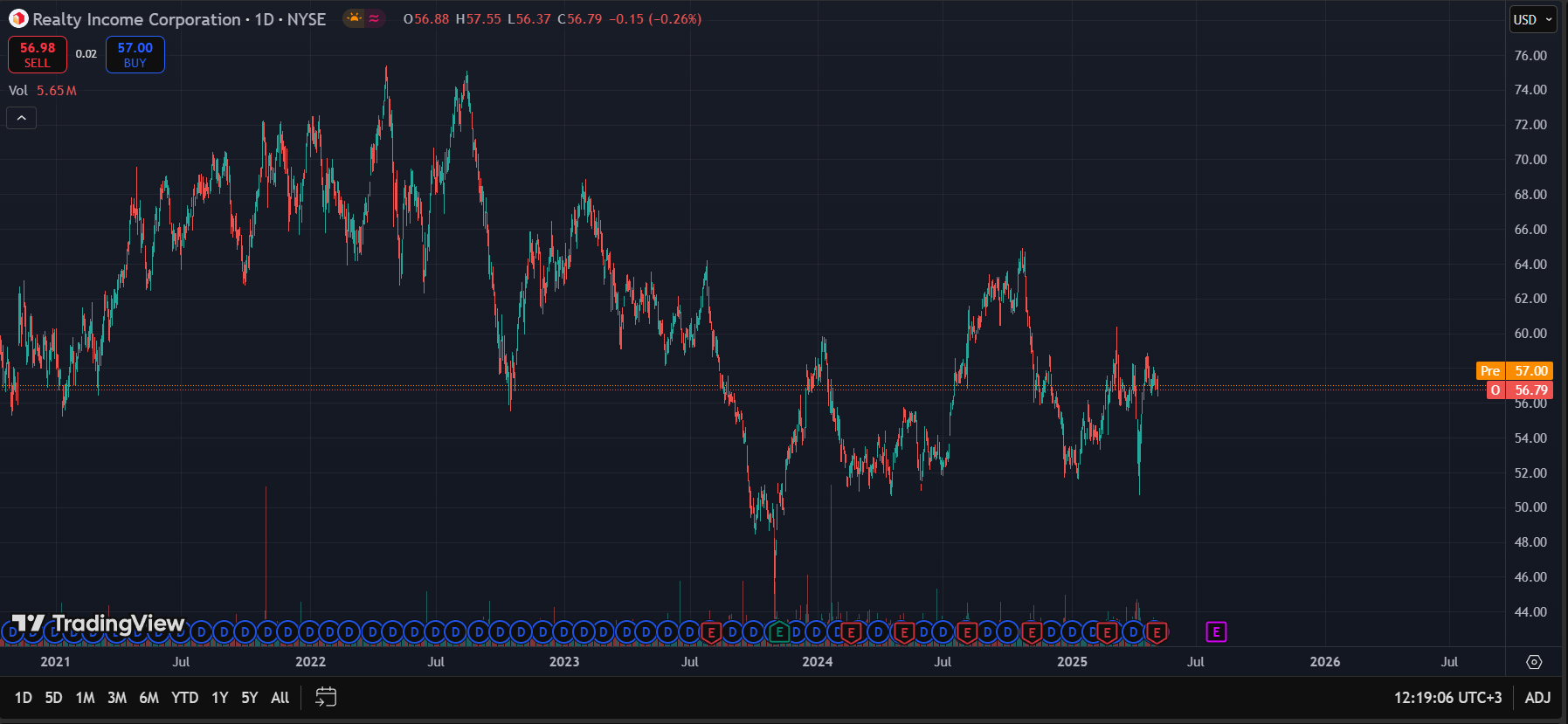Click the L56.37 low value
This screenshot has height=724, width=1568.
pos(529,19)
